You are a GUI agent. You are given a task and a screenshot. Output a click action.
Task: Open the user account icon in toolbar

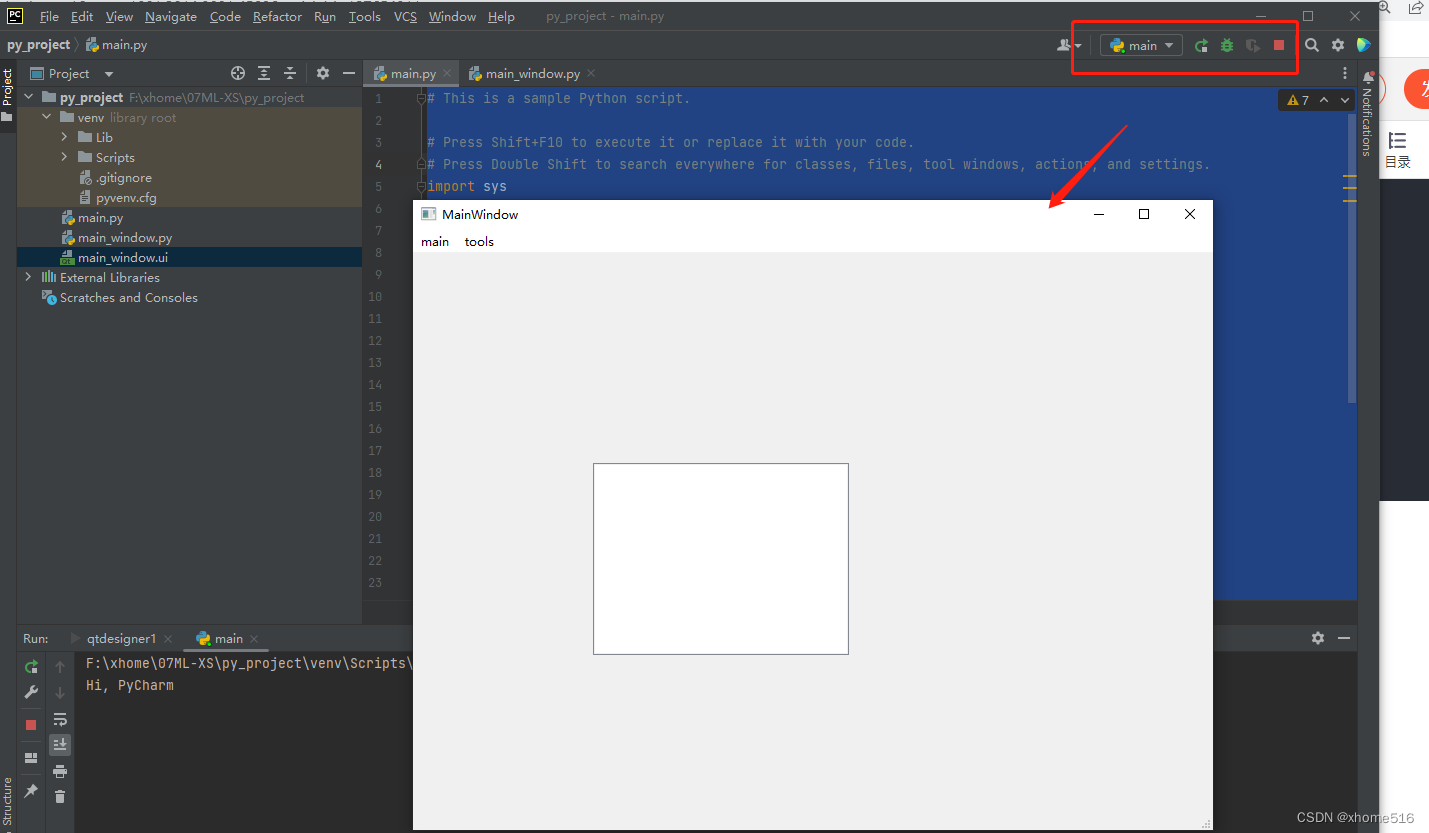[1069, 45]
